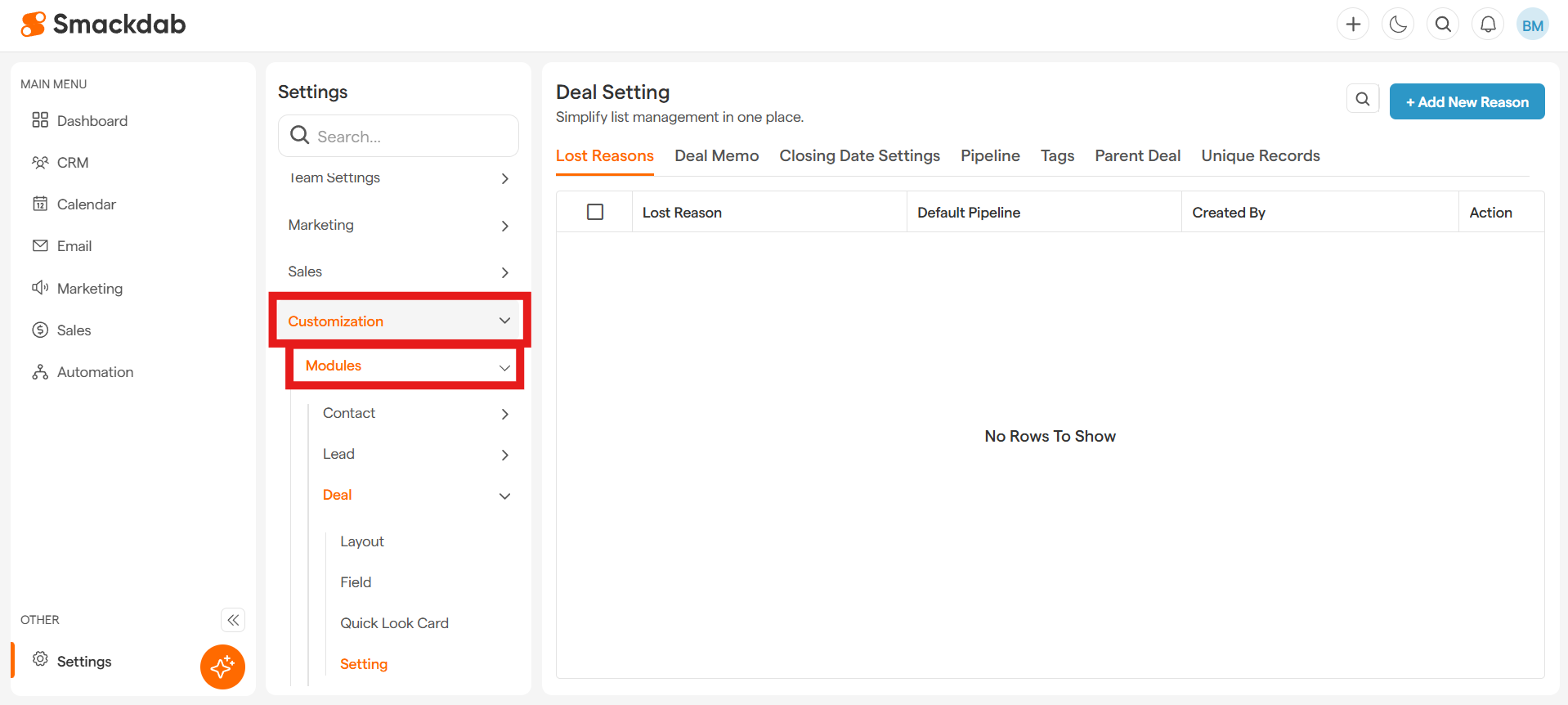Screen dimensions: 1568x705
Task: Click the plus quick-add icon in header
Action: point(1353,25)
